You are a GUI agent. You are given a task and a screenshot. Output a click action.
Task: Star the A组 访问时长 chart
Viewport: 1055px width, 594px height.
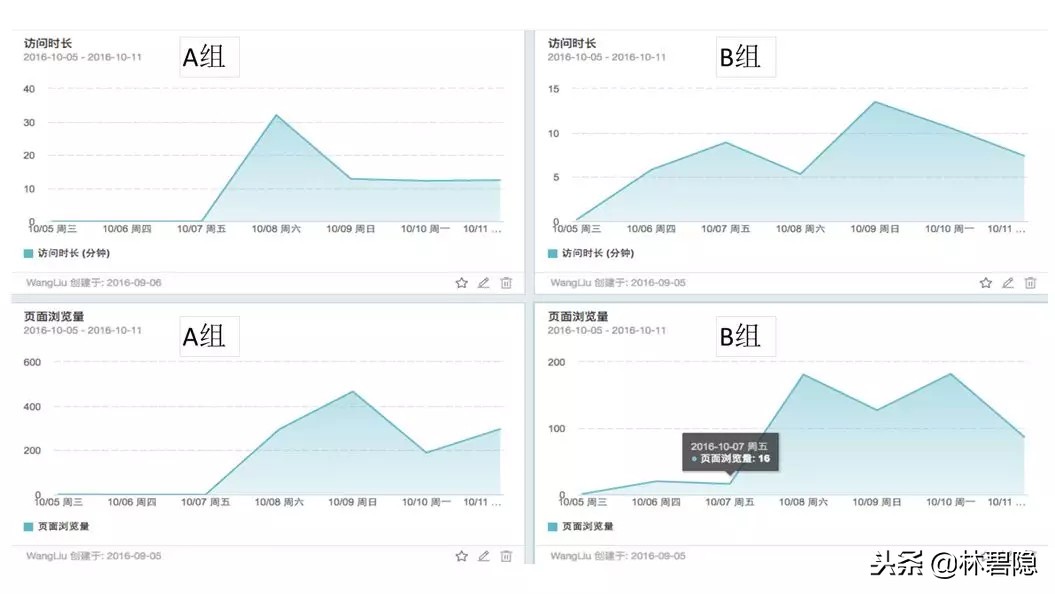click(462, 283)
